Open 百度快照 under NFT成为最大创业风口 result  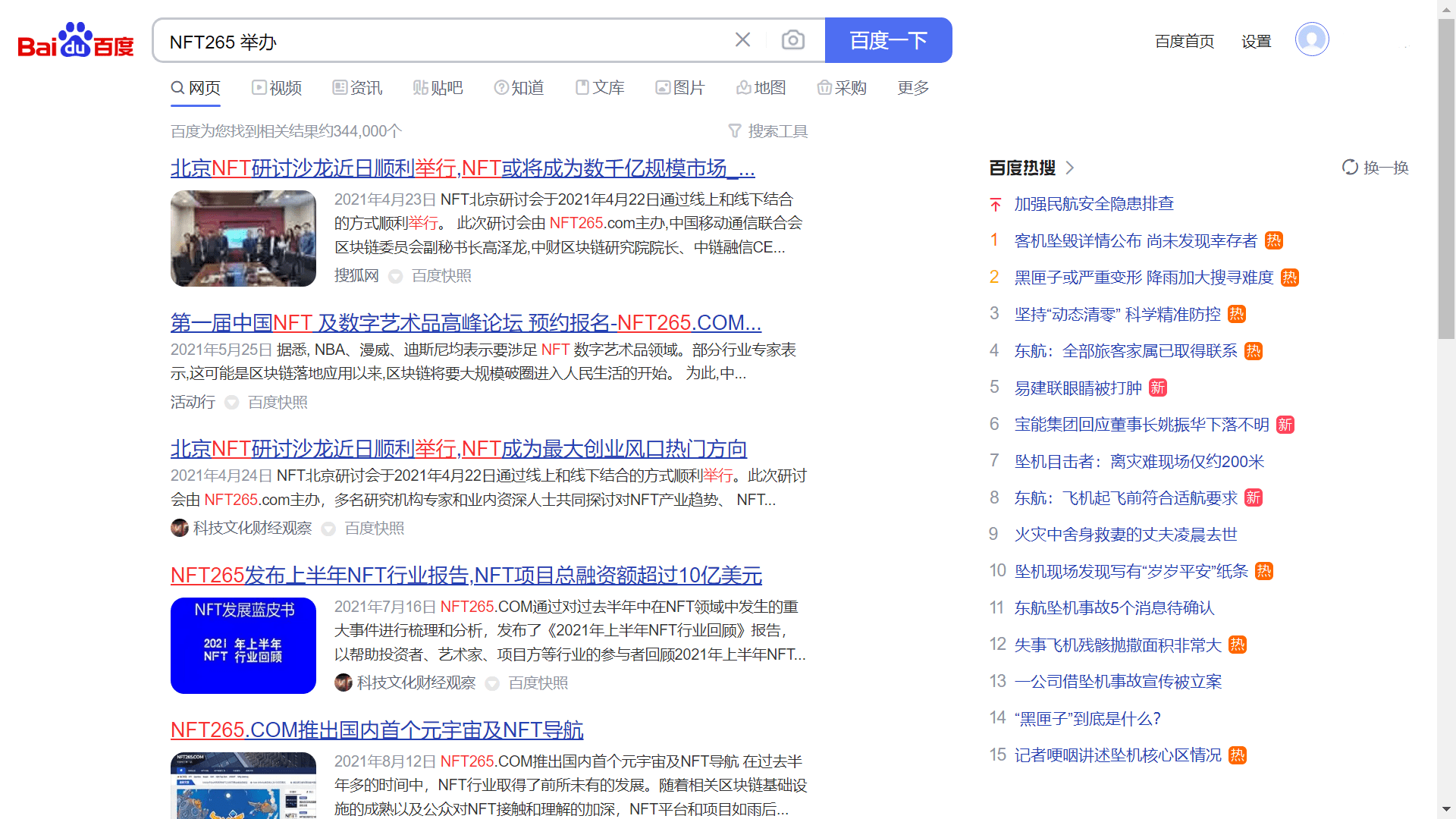(374, 528)
